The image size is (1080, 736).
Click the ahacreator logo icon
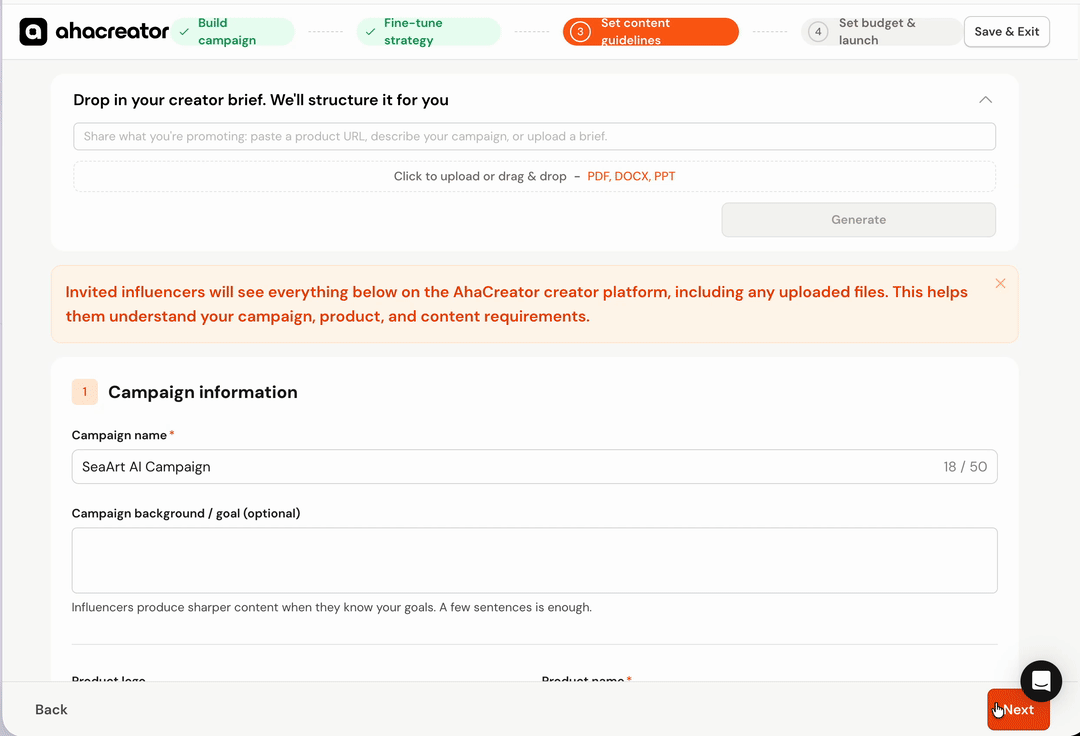click(33, 32)
